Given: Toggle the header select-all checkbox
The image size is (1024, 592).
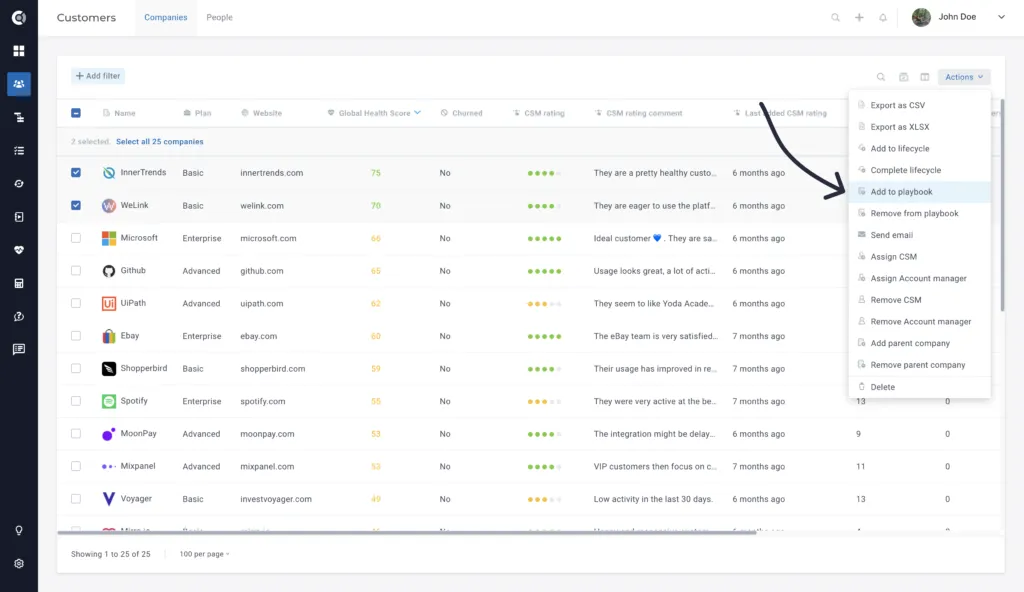Looking at the screenshot, I should pyautogui.click(x=76, y=113).
